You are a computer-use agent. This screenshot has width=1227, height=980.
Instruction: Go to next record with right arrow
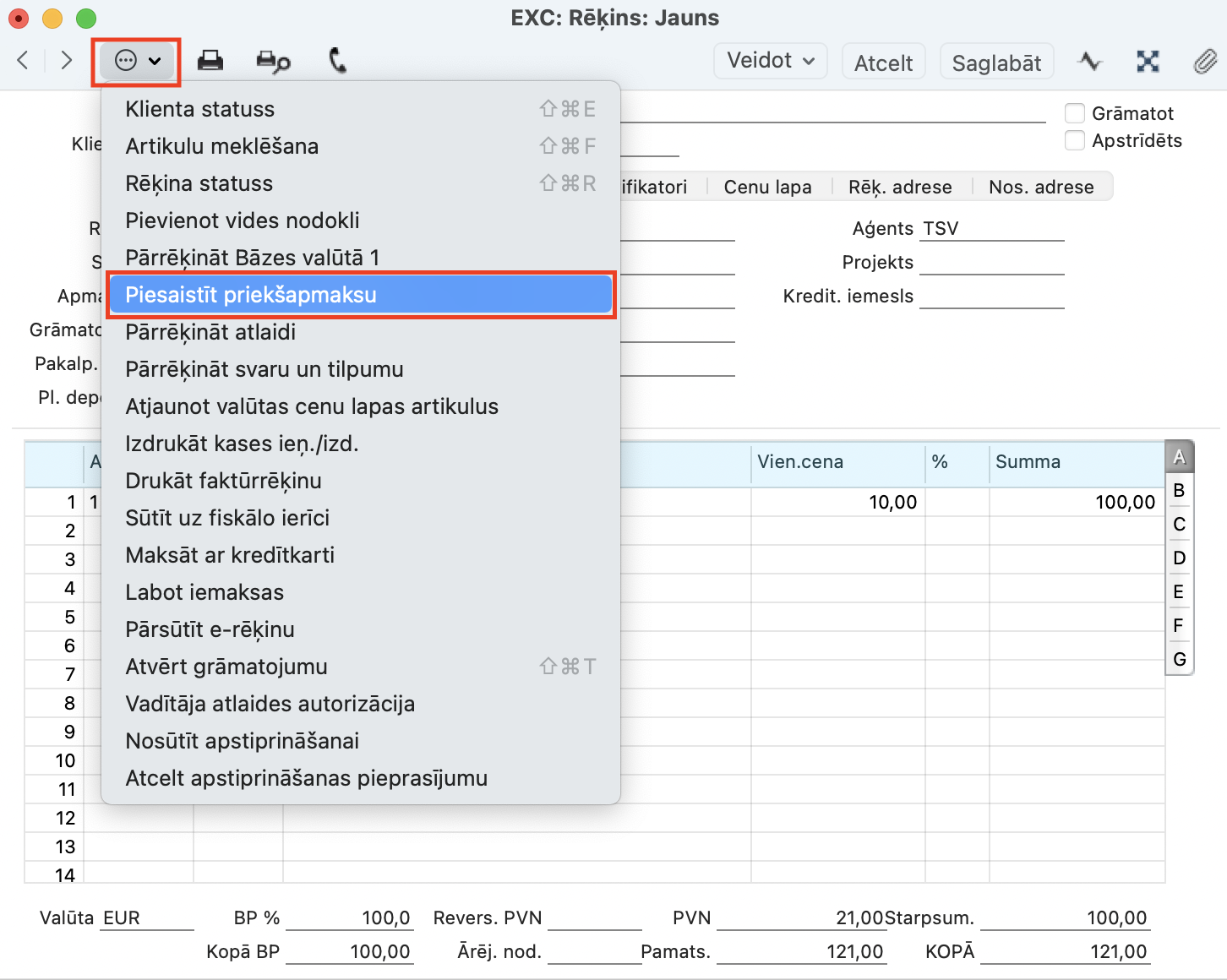[x=66, y=61]
